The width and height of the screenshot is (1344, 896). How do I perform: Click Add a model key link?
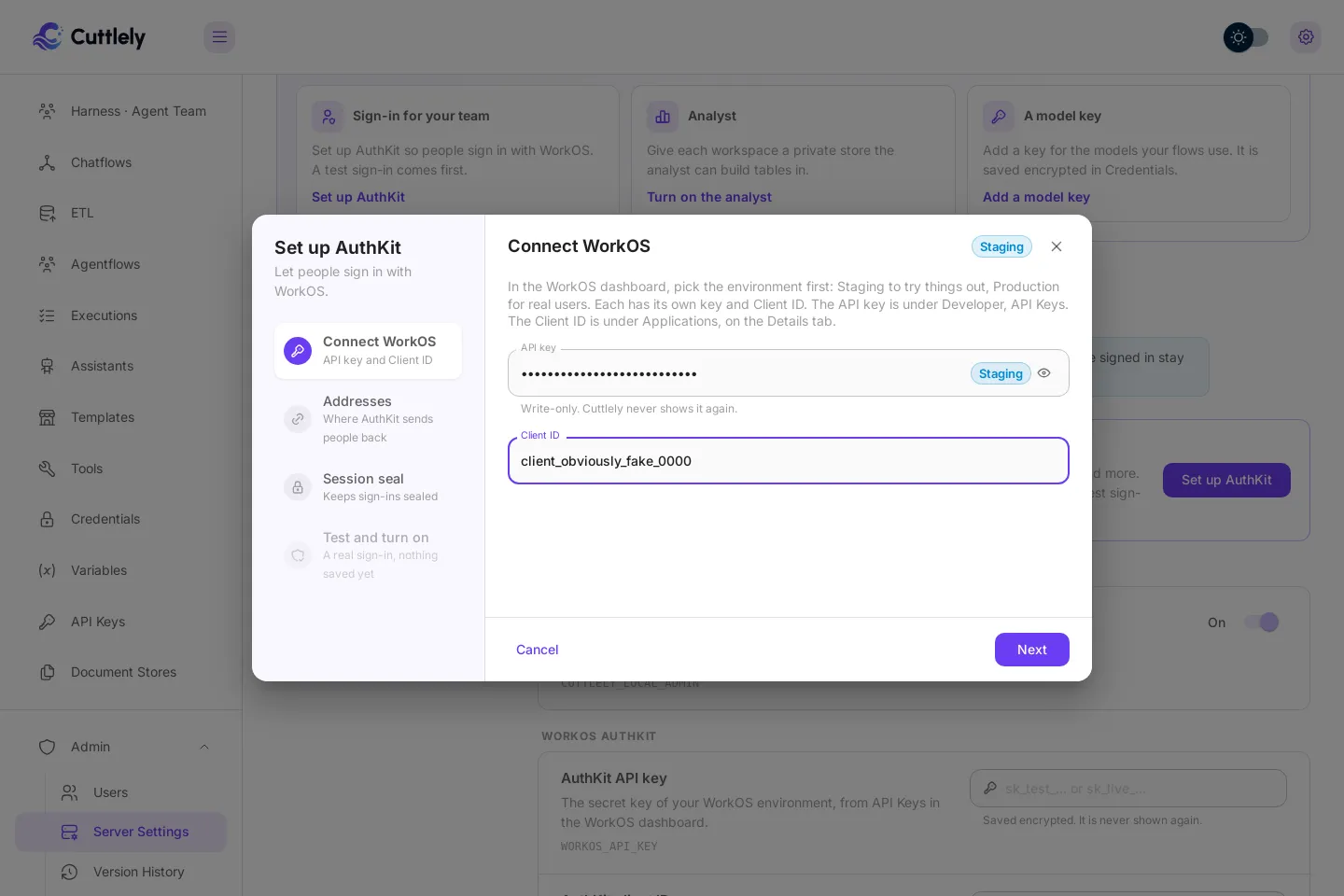[x=1036, y=197]
